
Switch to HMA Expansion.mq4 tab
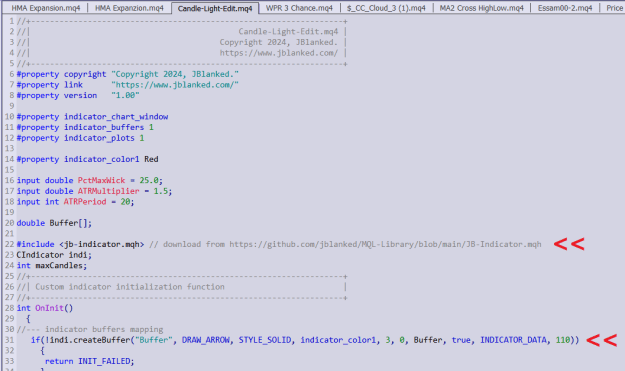(46, 8)
